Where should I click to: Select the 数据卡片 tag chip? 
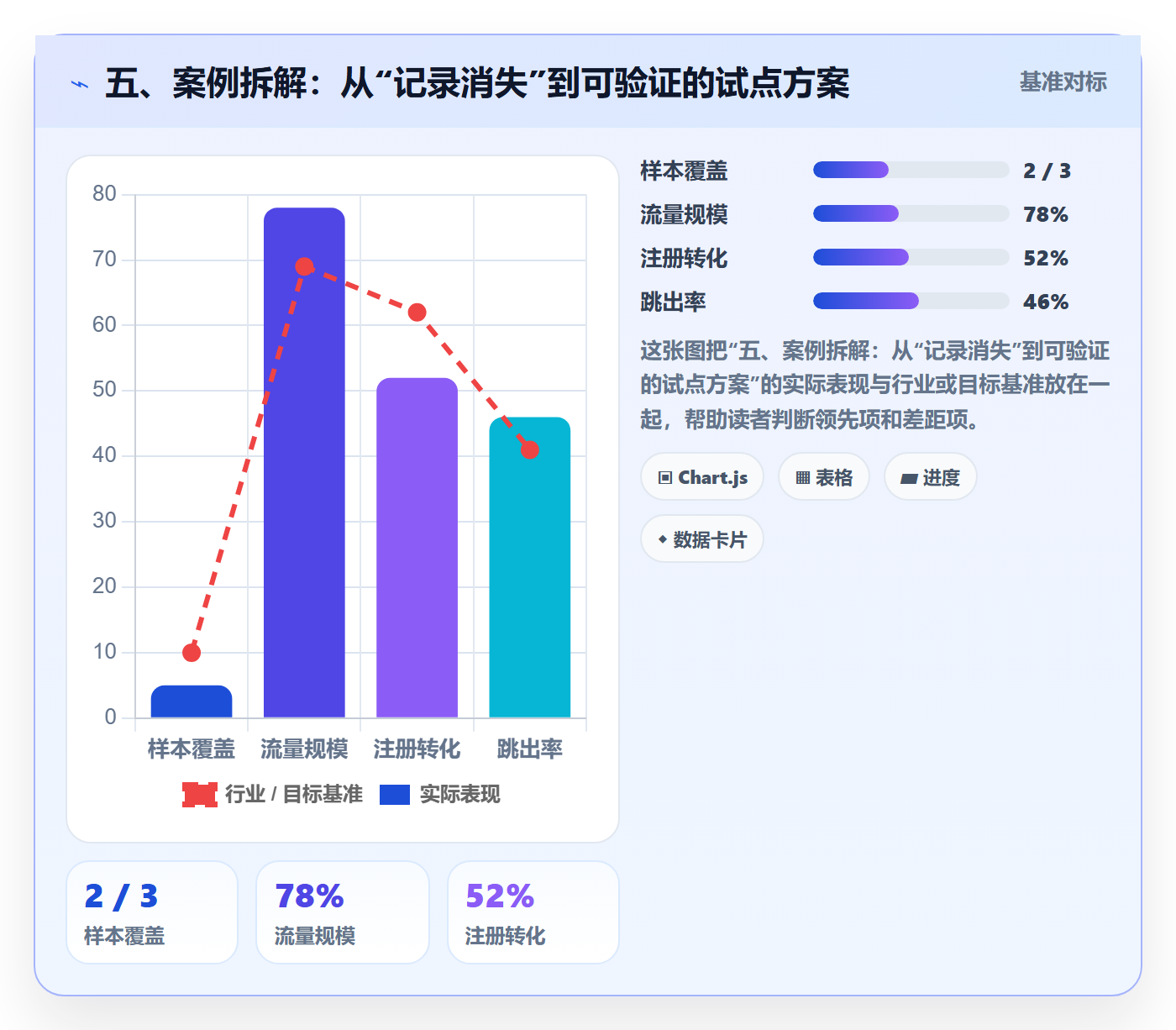click(x=702, y=539)
